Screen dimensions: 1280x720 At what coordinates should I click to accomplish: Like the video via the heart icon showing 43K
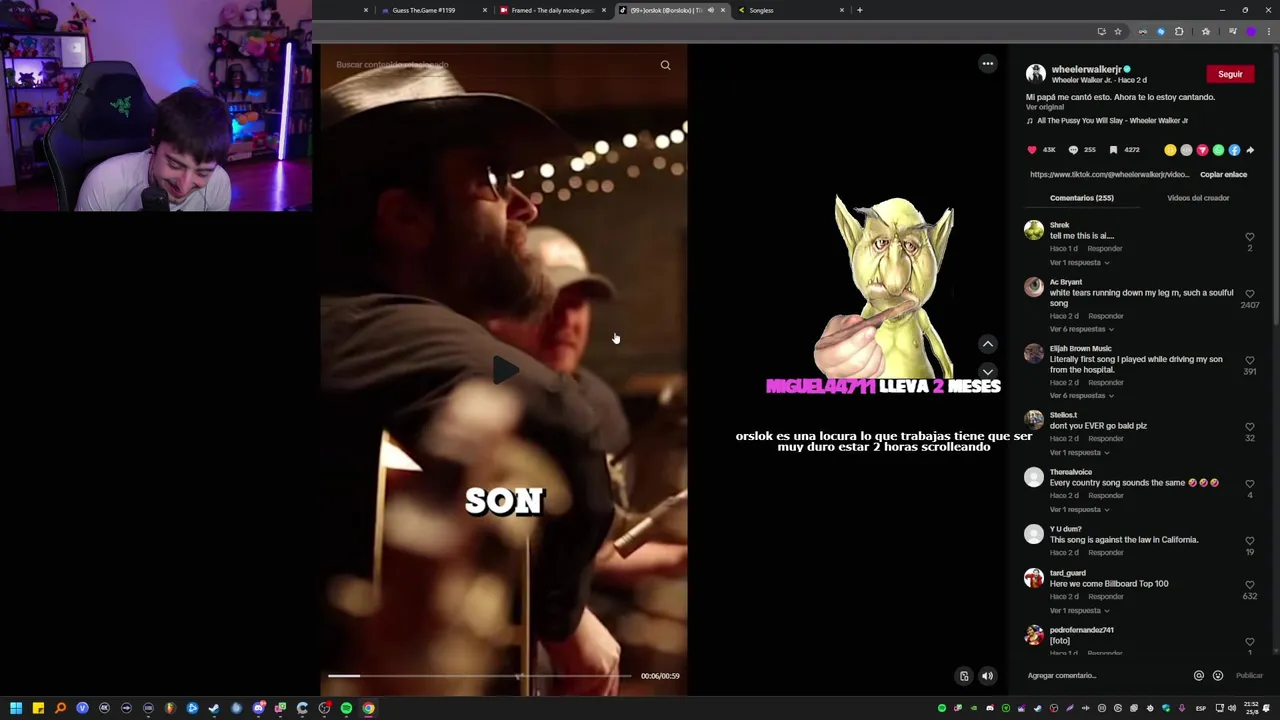point(1032,150)
